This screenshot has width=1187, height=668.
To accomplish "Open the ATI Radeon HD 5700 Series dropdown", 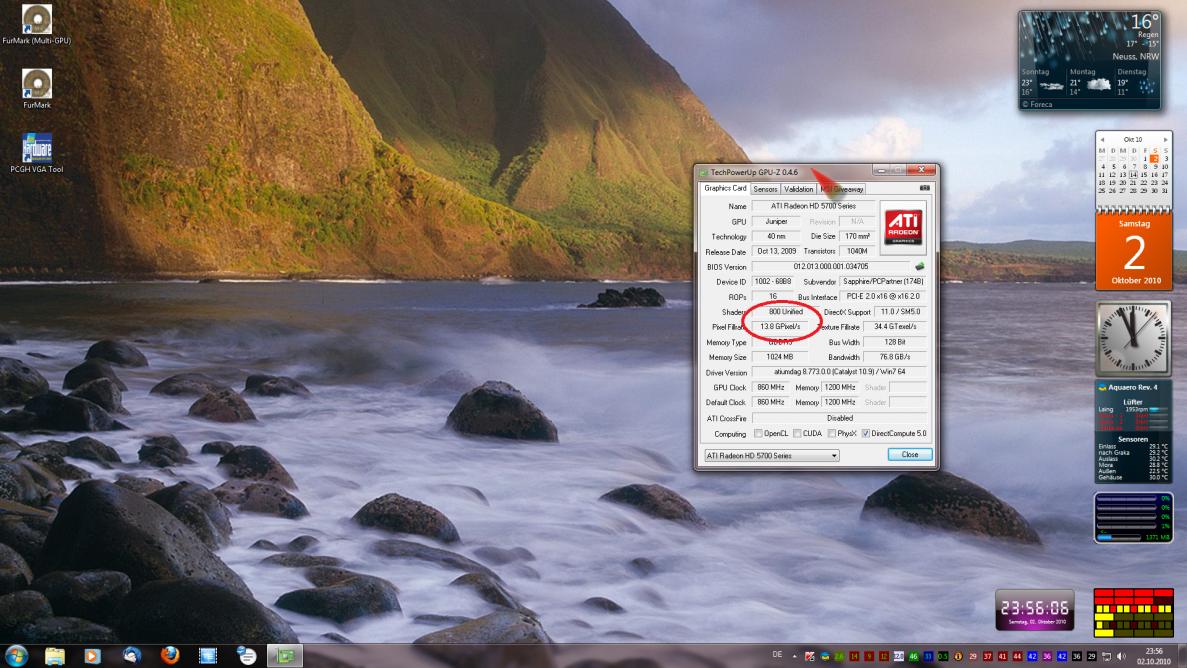I will tap(771, 456).
